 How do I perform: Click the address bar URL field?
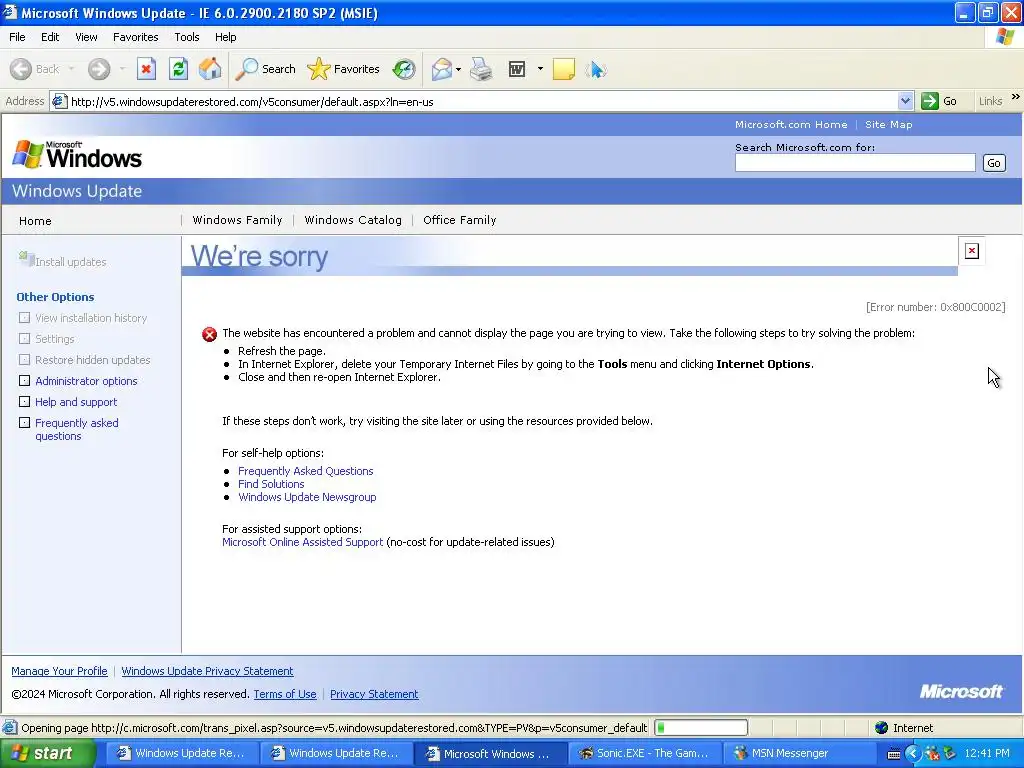click(x=483, y=101)
